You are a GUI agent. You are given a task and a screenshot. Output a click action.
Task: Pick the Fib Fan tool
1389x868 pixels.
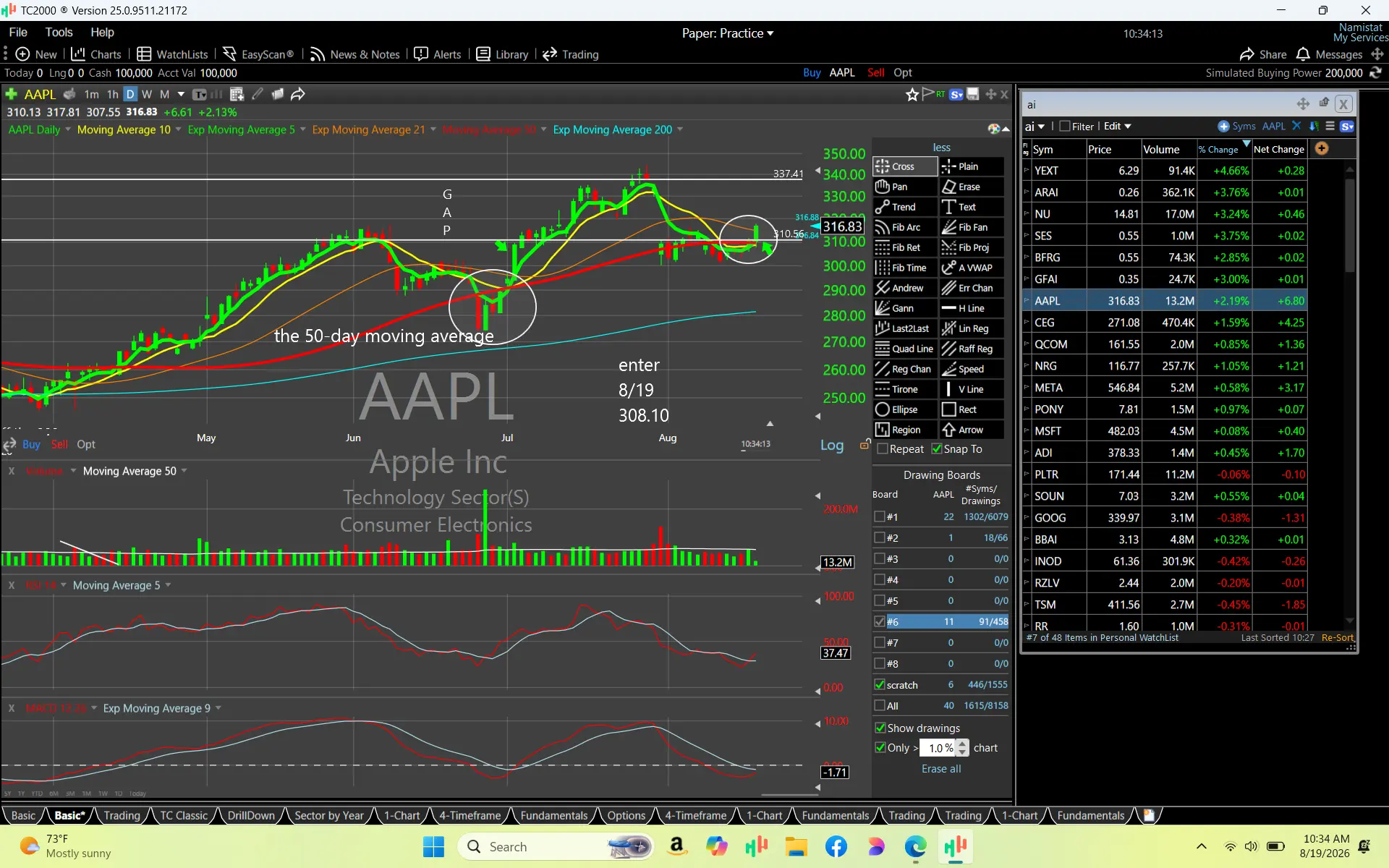click(972, 227)
